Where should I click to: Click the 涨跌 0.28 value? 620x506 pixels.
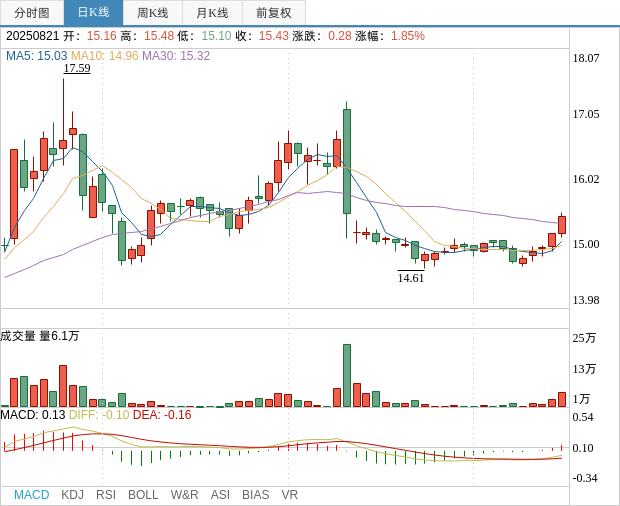click(340, 36)
